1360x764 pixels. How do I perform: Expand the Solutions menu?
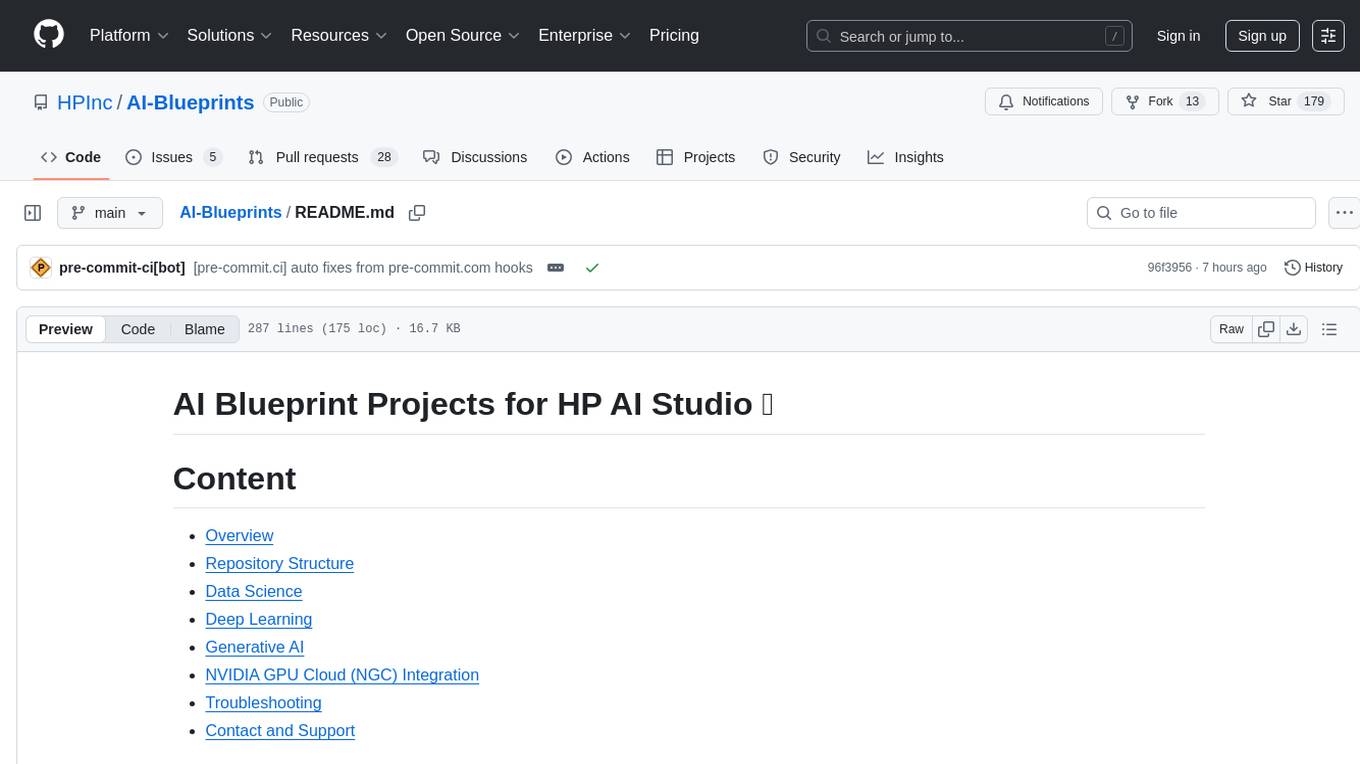click(x=230, y=35)
